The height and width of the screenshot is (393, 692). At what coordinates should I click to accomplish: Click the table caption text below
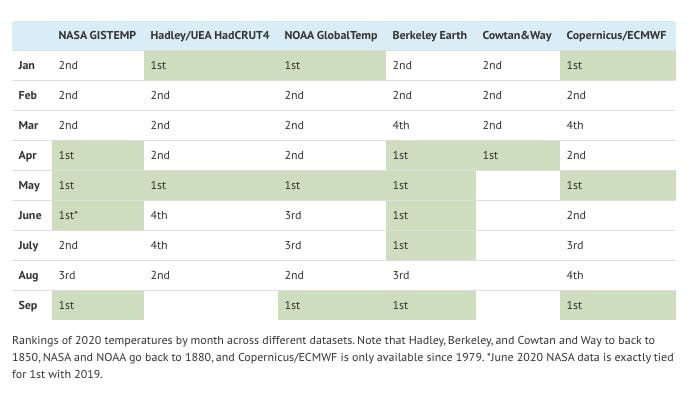point(342,357)
